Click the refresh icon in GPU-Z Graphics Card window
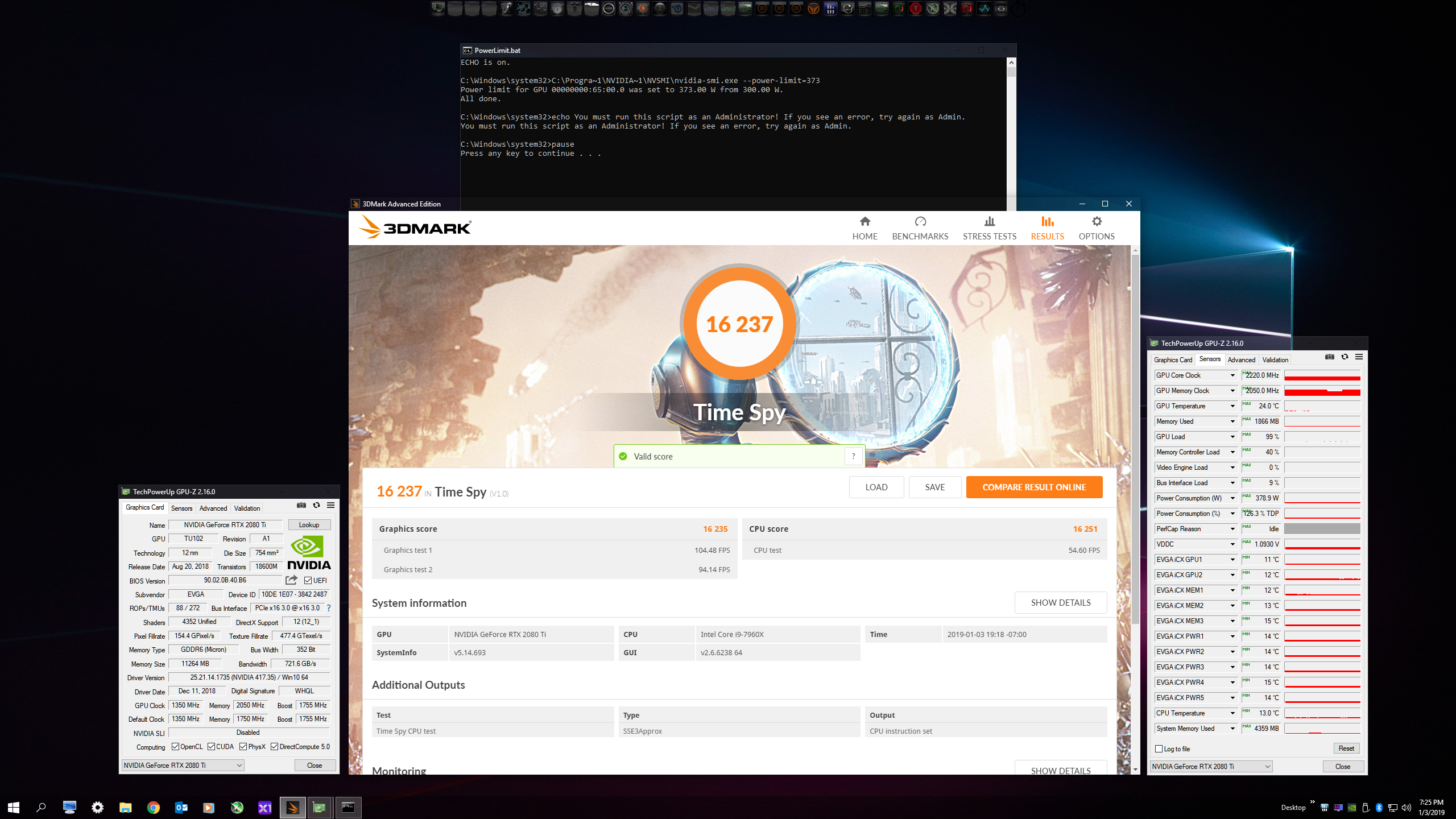The width and height of the screenshot is (1456, 819). pos(316,505)
